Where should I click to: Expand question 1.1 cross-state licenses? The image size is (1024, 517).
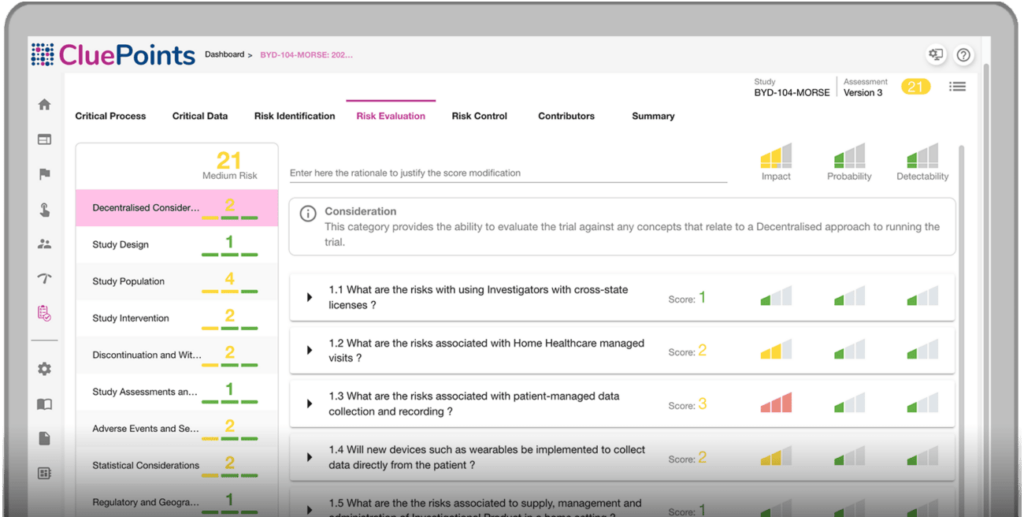point(310,297)
